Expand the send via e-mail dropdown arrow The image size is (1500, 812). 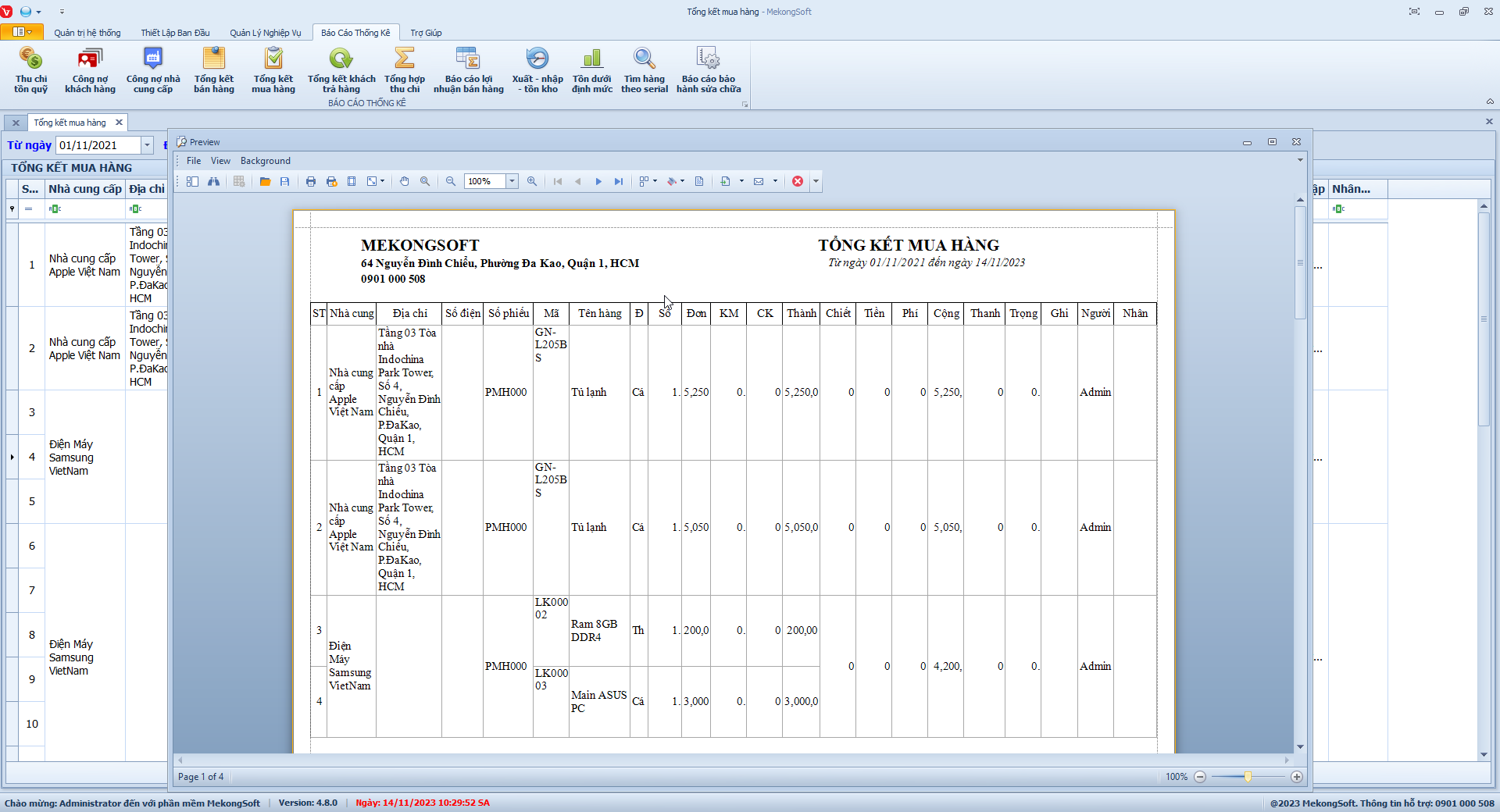click(x=775, y=181)
